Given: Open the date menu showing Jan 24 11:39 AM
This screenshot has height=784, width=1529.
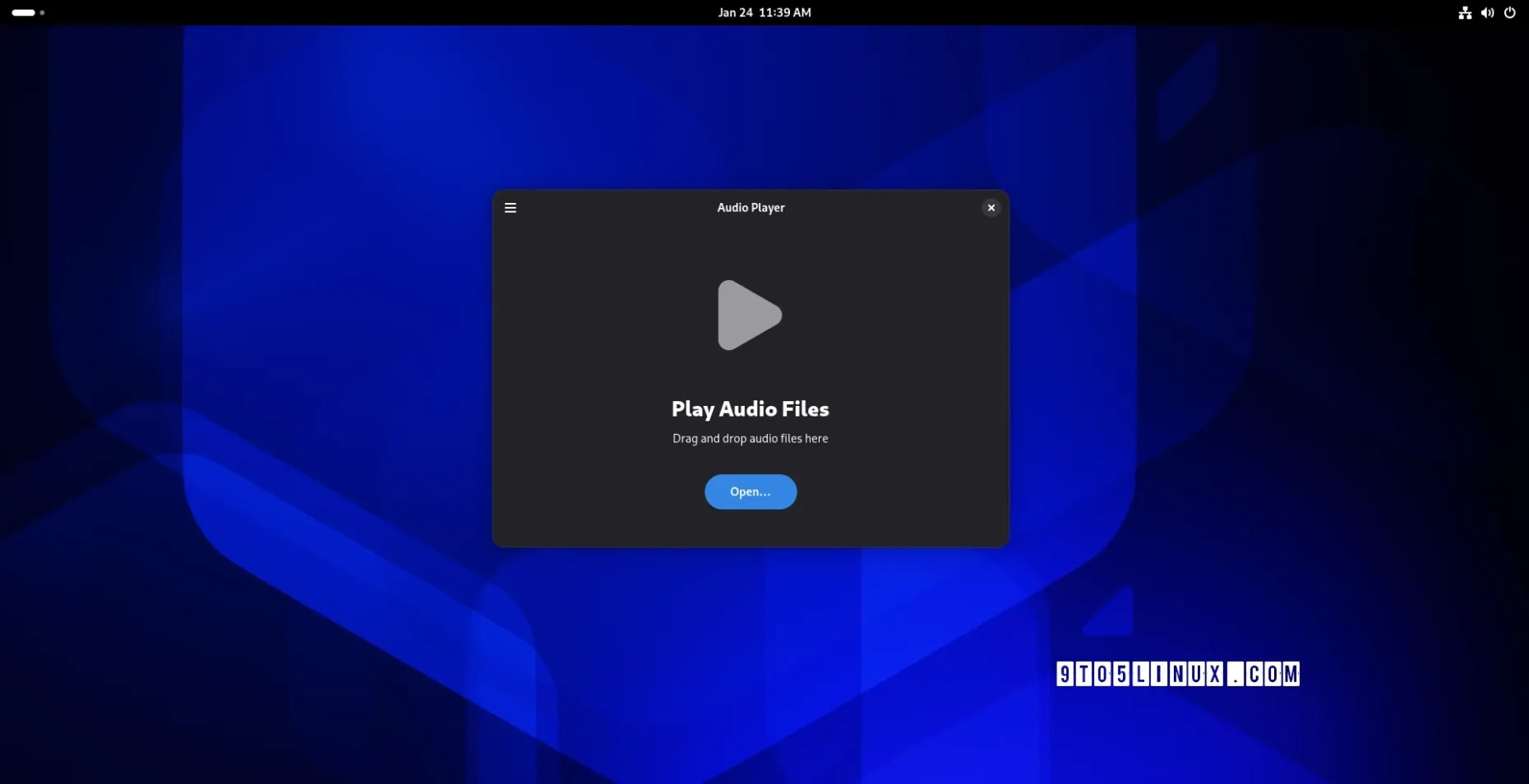Looking at the screenshot, I should 764,12.
